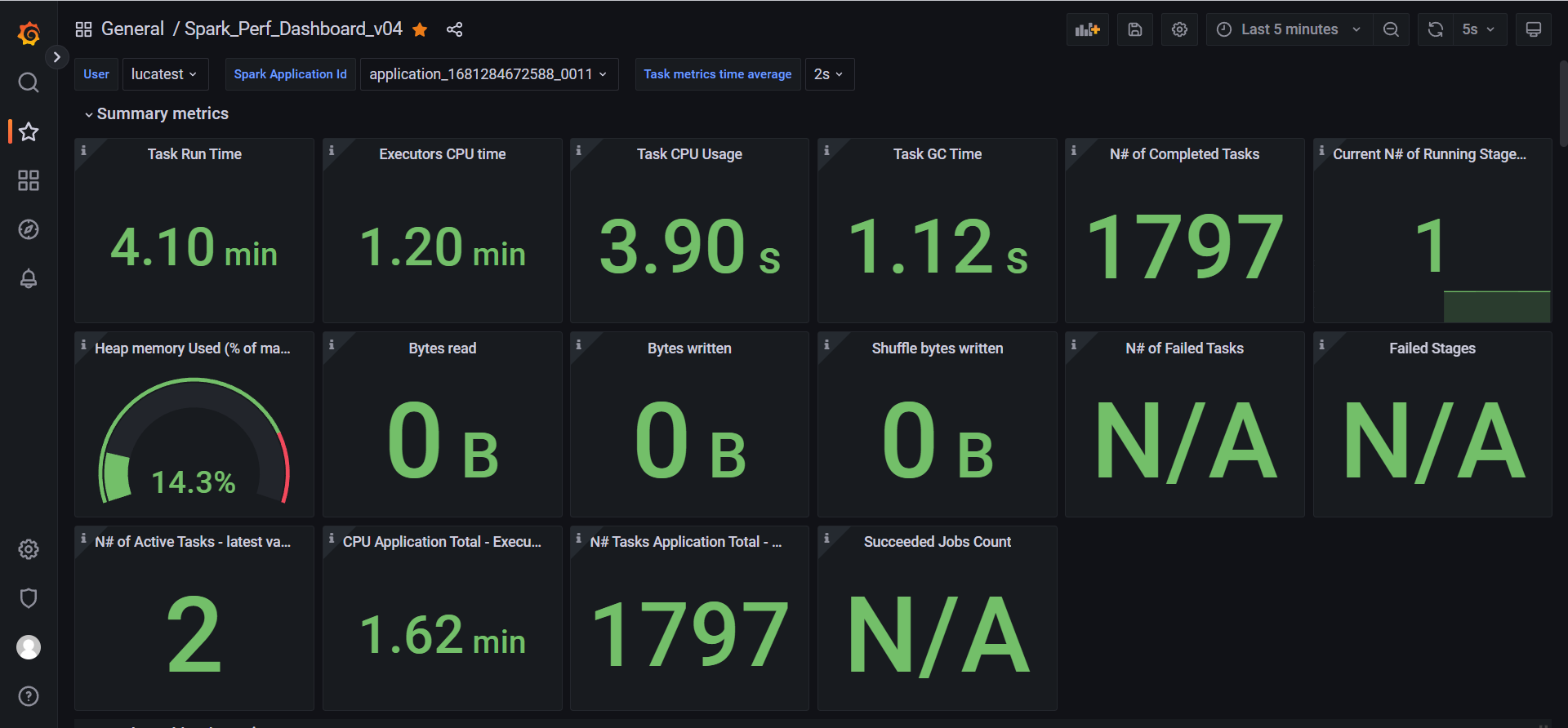Open the Executors CPU time panel title
The height and width of the screenshot is (728, 1568).
443,154
